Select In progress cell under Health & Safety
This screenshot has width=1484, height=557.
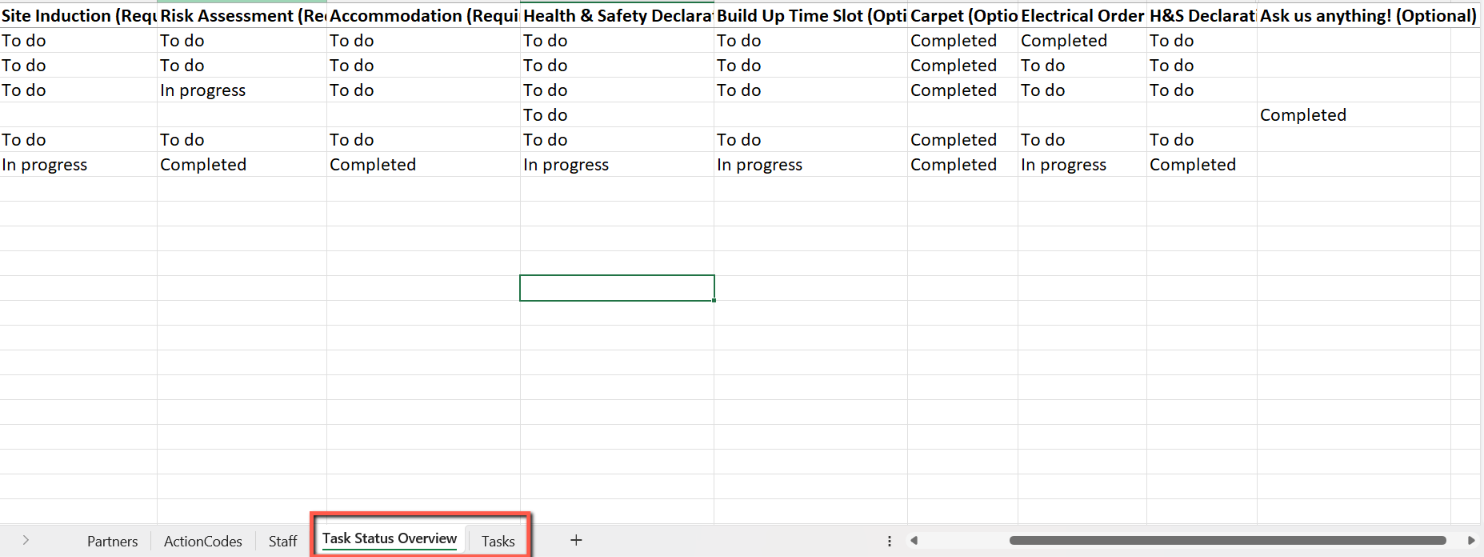click(x=617, y=165)
